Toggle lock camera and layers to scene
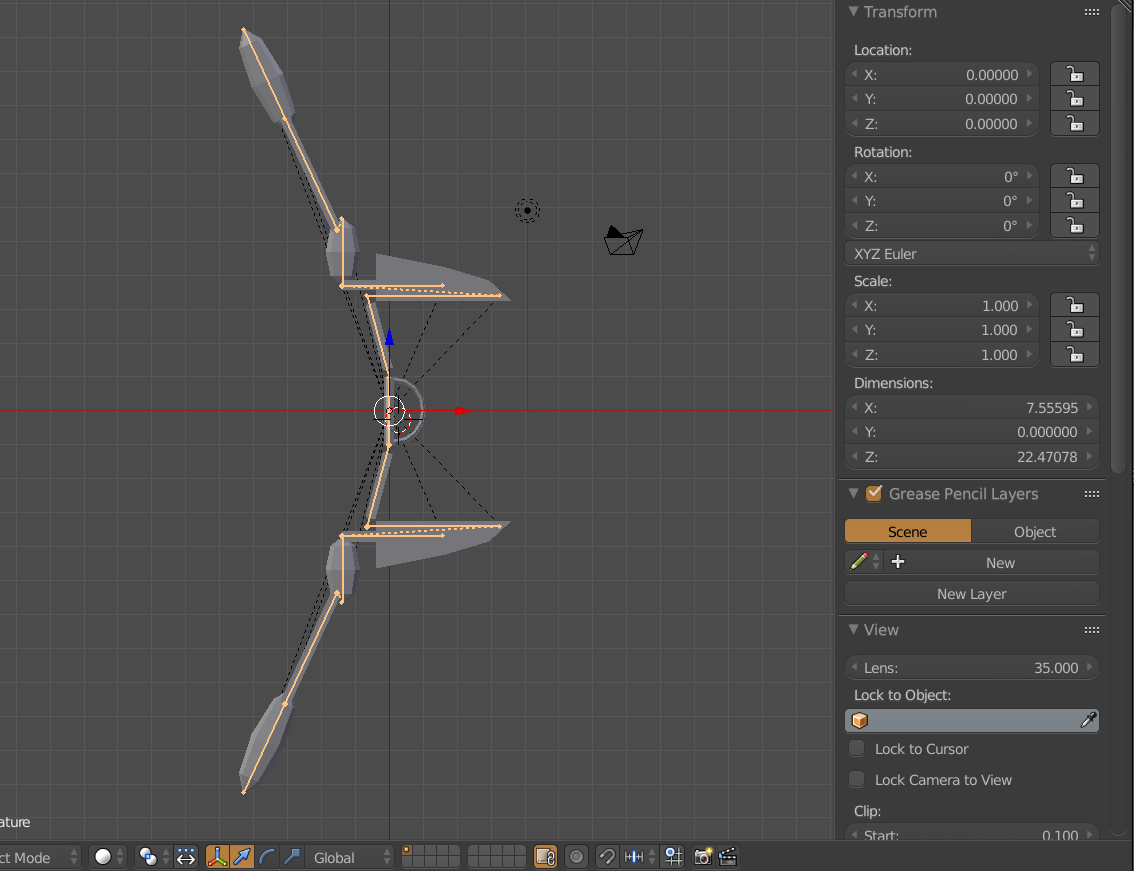This screenshot has width=1134, height=871. (545, 857)
